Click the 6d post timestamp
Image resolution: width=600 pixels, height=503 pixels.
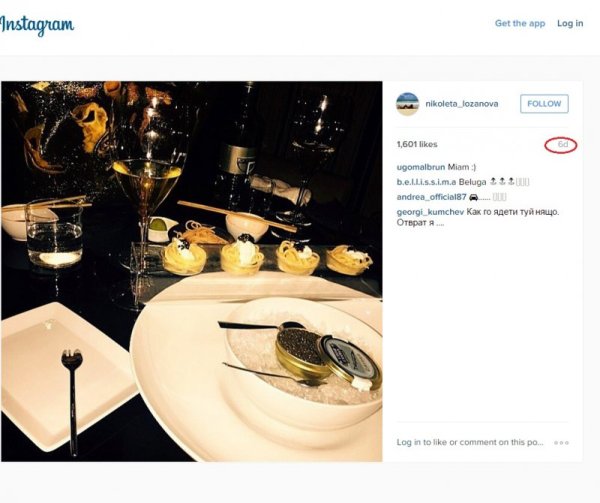point(562,145)
